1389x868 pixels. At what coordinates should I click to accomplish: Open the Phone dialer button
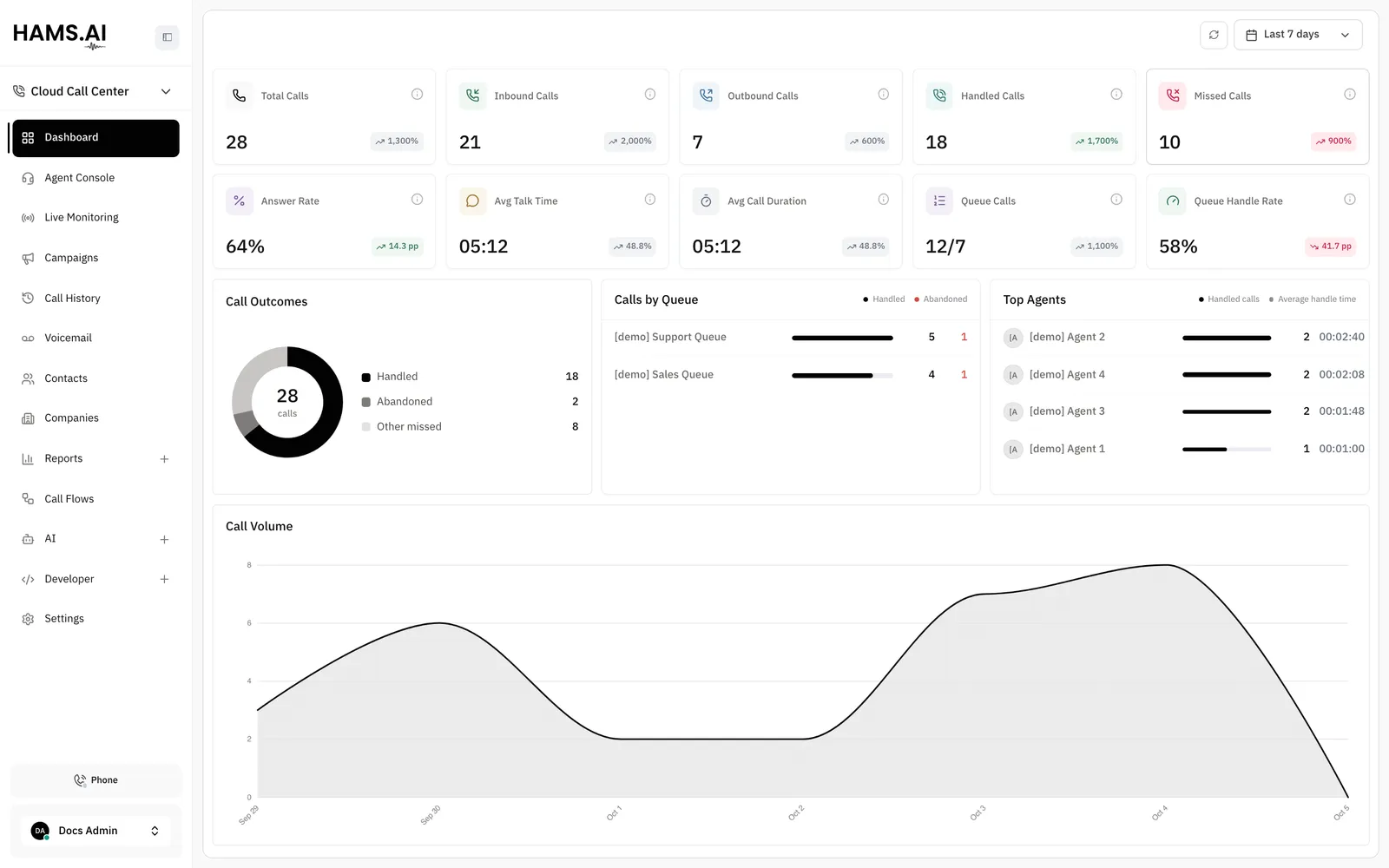[95, 780]
